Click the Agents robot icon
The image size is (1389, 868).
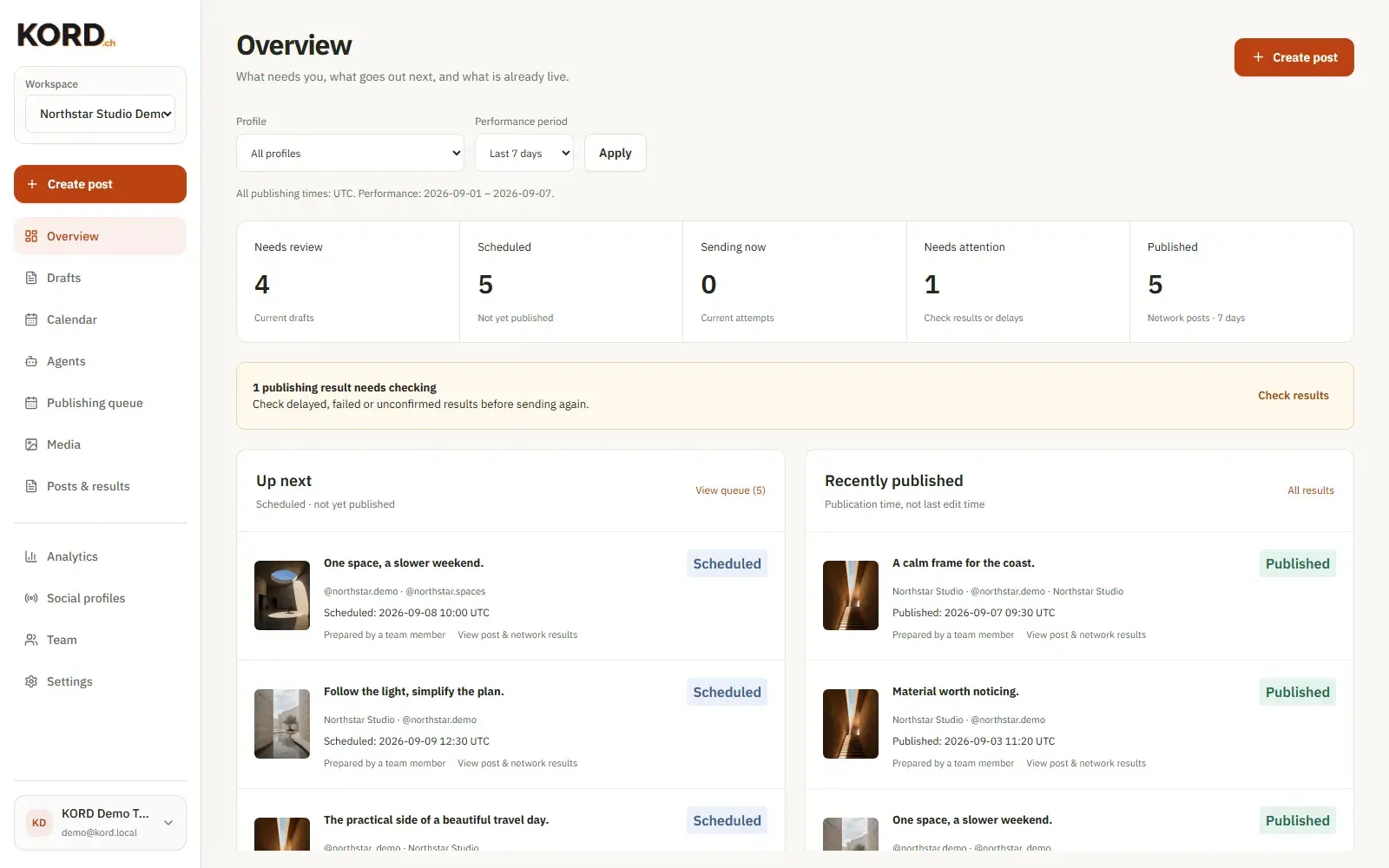coord(31,361)
